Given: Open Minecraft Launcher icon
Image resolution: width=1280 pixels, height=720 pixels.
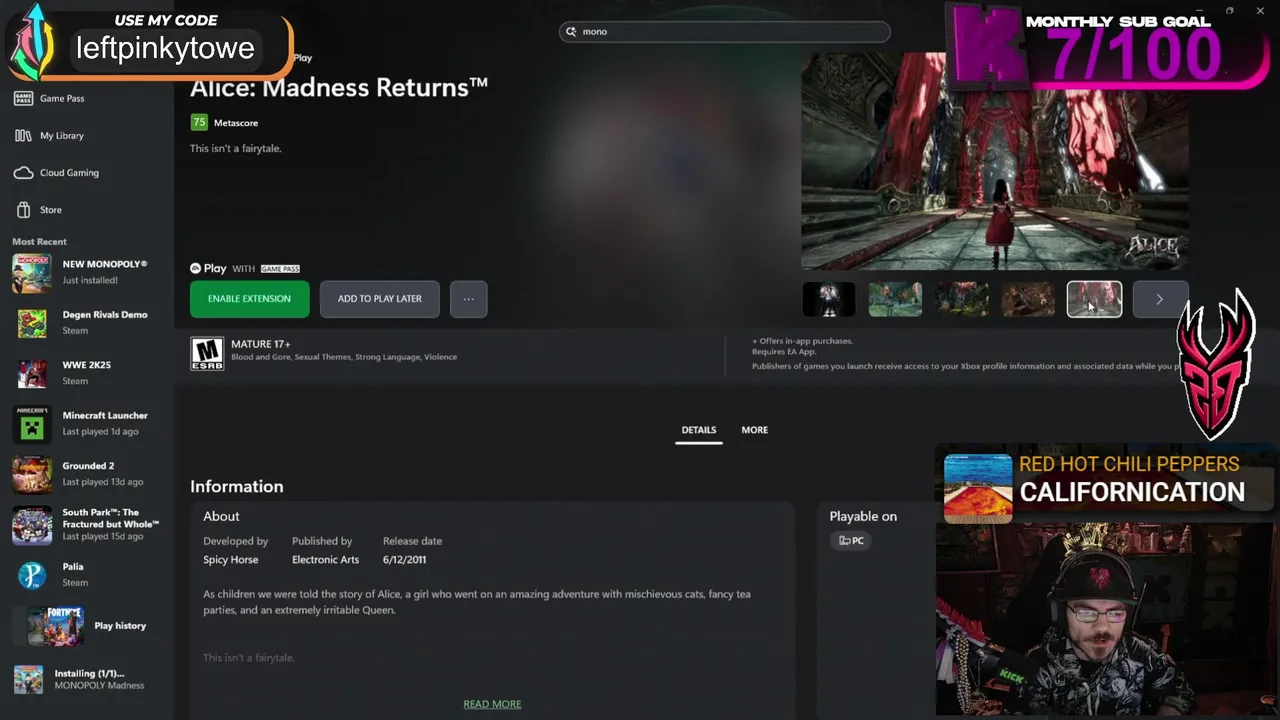Looking at the screenshot, I should 32,424.
